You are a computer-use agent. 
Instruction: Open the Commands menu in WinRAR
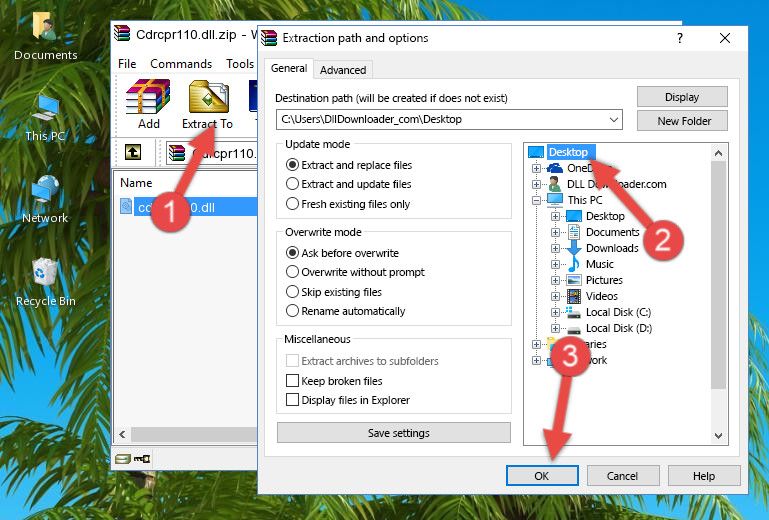point(181,64)
